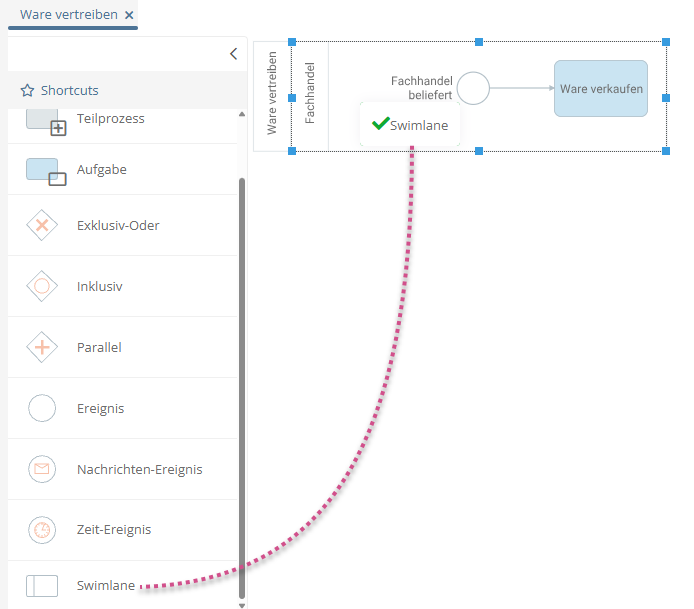Select the Exklusiv-Oder gateway icon
694x609 pixels.
[x=42, y=225]
